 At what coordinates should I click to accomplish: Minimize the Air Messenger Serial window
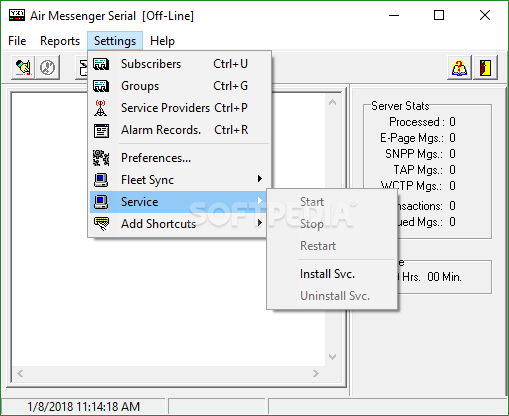pos(394,15)
